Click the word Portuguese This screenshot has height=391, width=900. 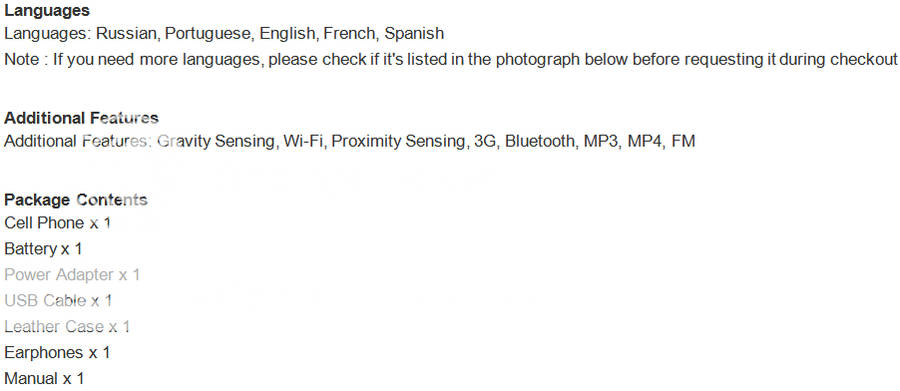(x=210, y=34)
